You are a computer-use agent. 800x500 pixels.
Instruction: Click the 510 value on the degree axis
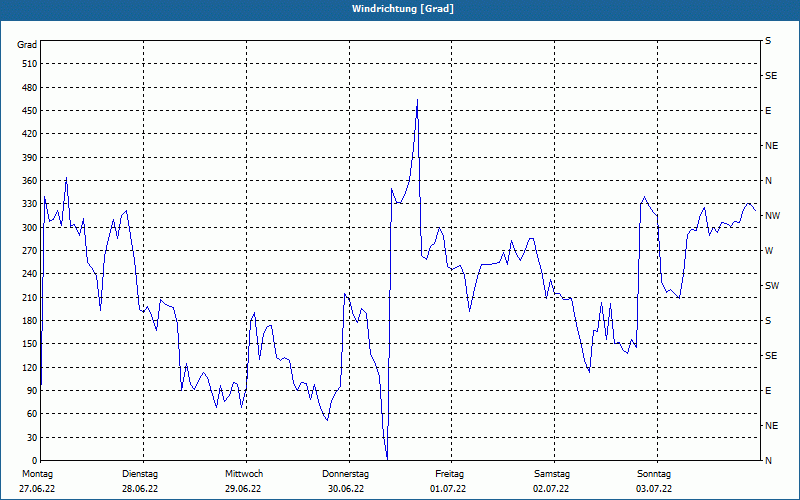tap(29, 64)
